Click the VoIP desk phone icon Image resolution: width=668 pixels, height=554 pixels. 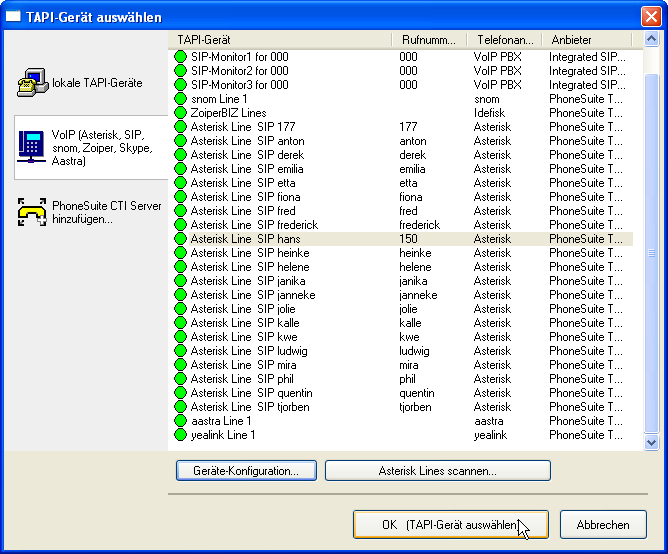click(32, 148)
